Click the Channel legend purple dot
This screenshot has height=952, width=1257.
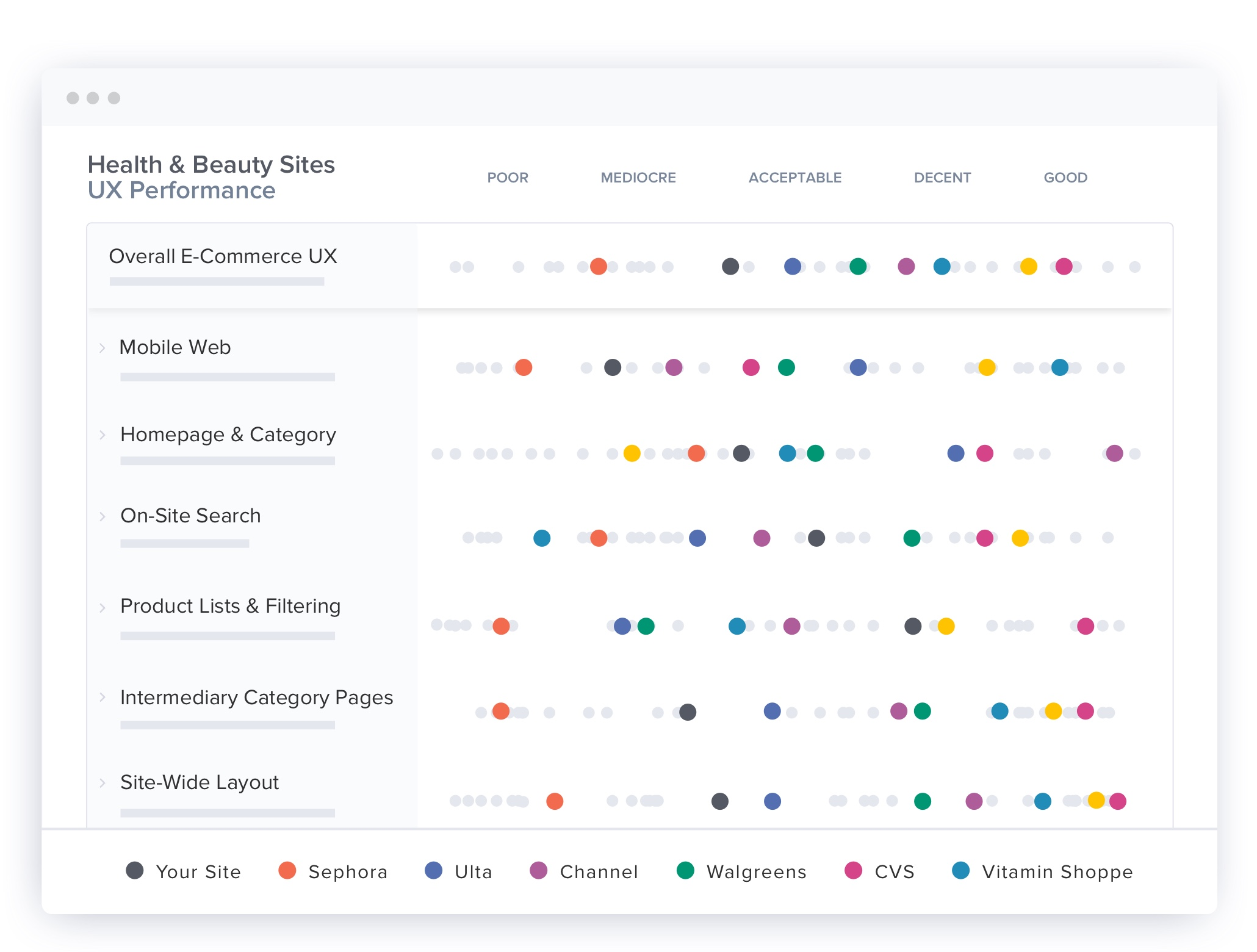click(x=538, y=871)
